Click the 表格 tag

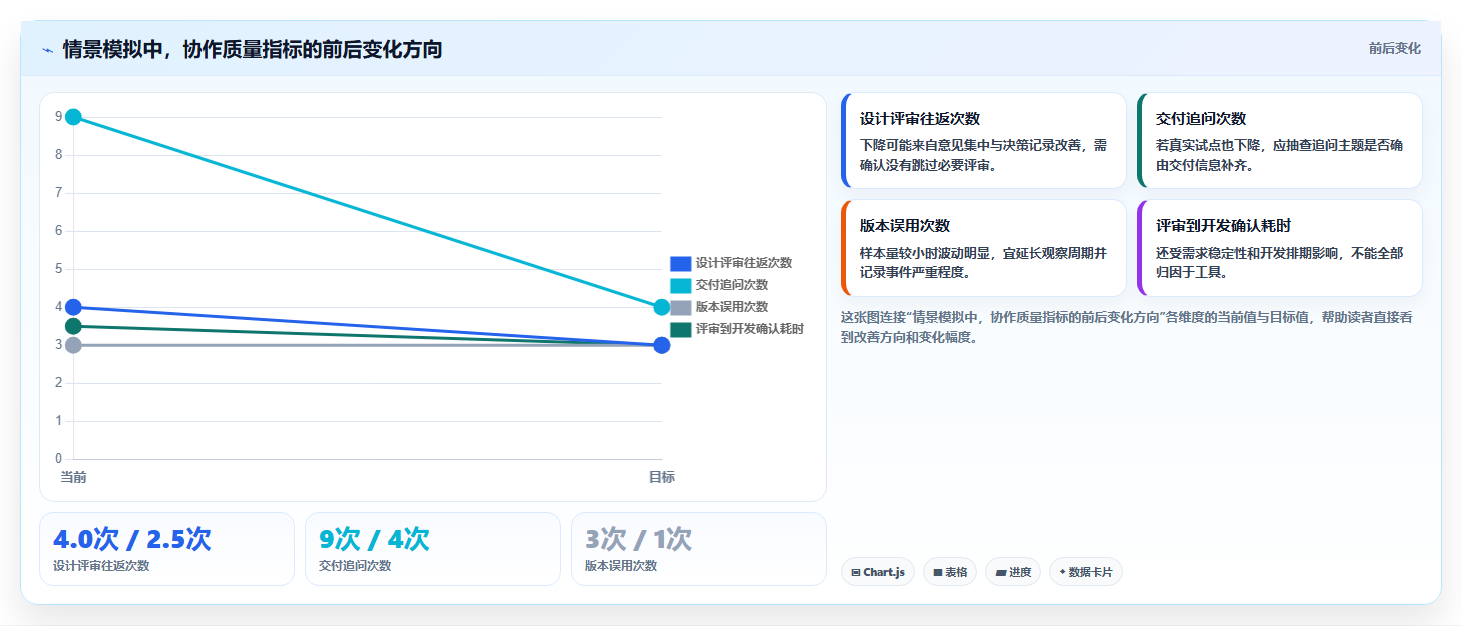950,572
